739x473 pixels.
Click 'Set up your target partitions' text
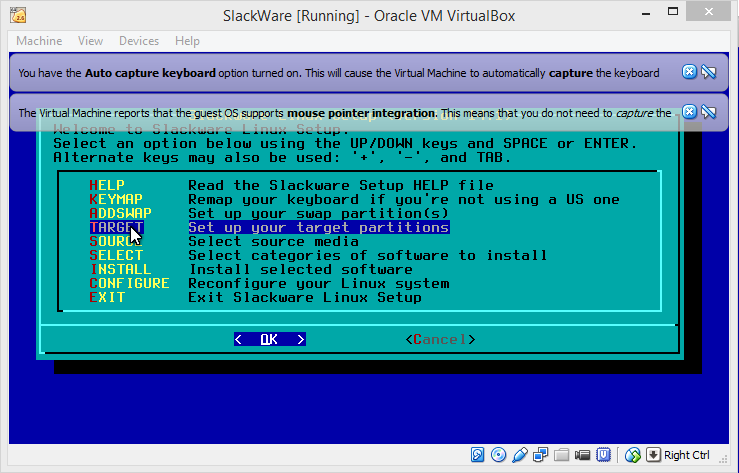(319, 228)
